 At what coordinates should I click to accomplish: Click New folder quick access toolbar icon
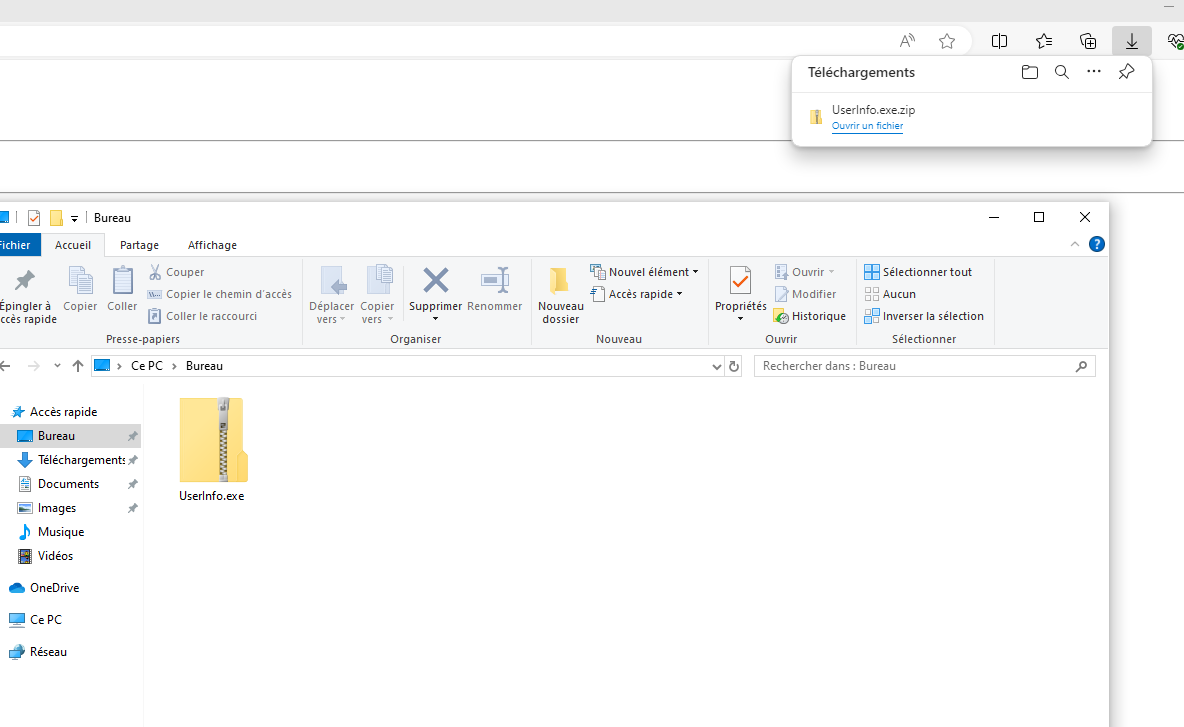coord(56,218)
